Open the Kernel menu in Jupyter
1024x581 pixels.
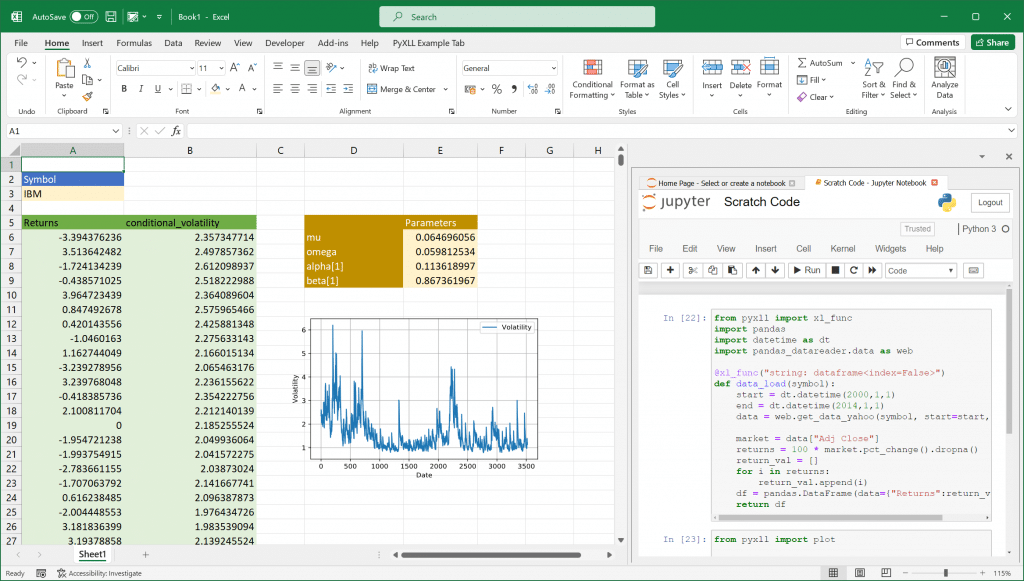click(843, 248)
